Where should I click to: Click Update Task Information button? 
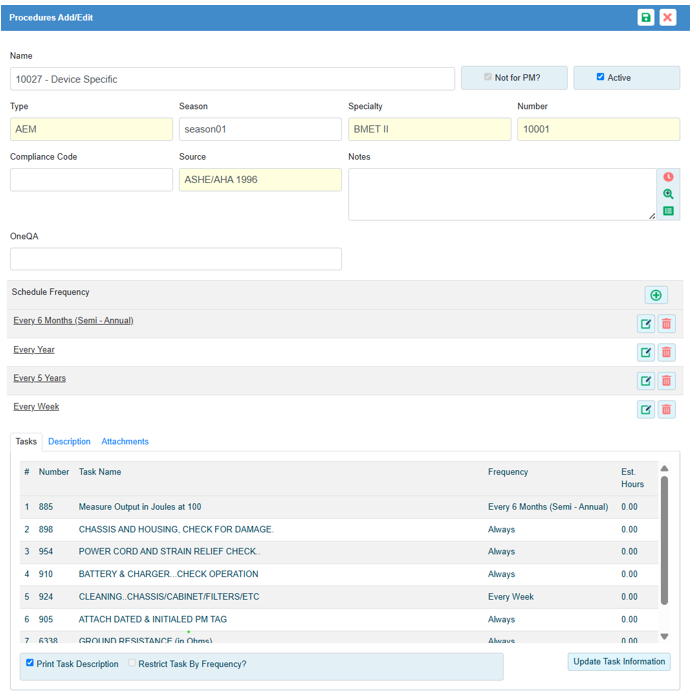pos(619,662)
